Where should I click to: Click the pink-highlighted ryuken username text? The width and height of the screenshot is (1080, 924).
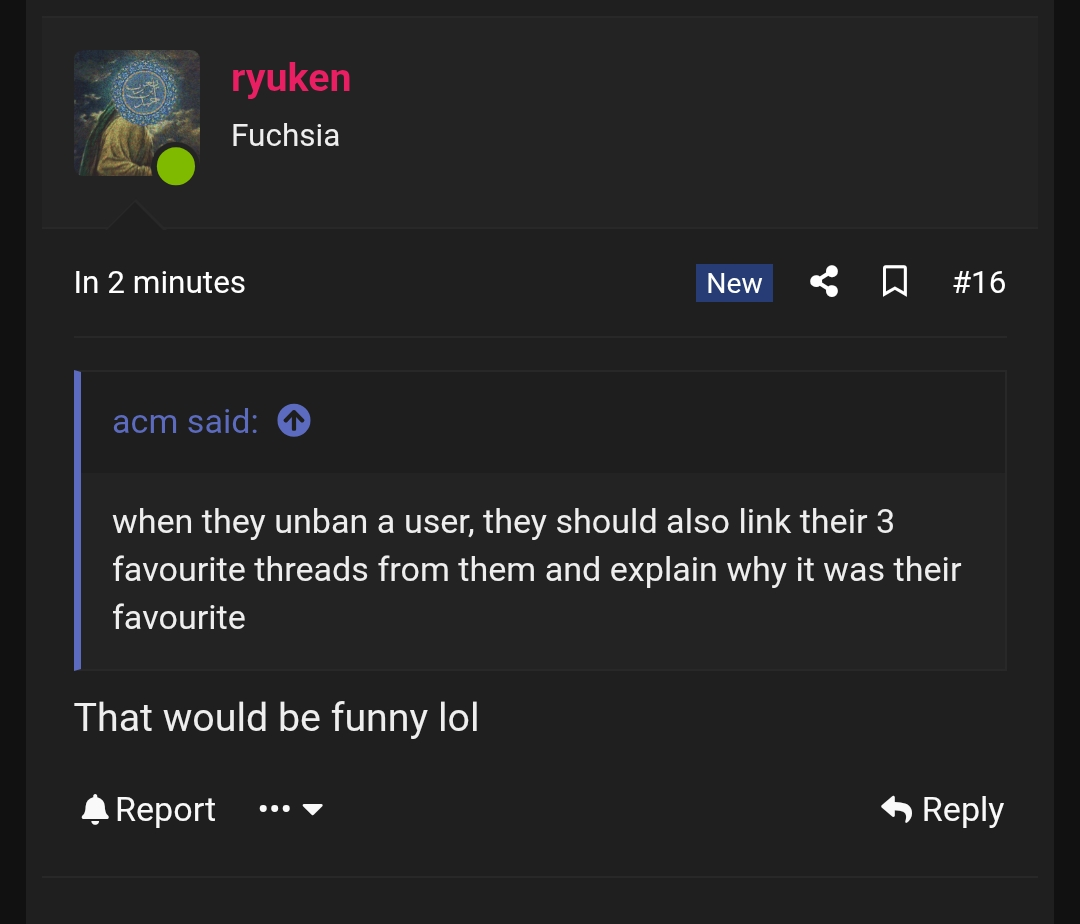pos(290,77)
